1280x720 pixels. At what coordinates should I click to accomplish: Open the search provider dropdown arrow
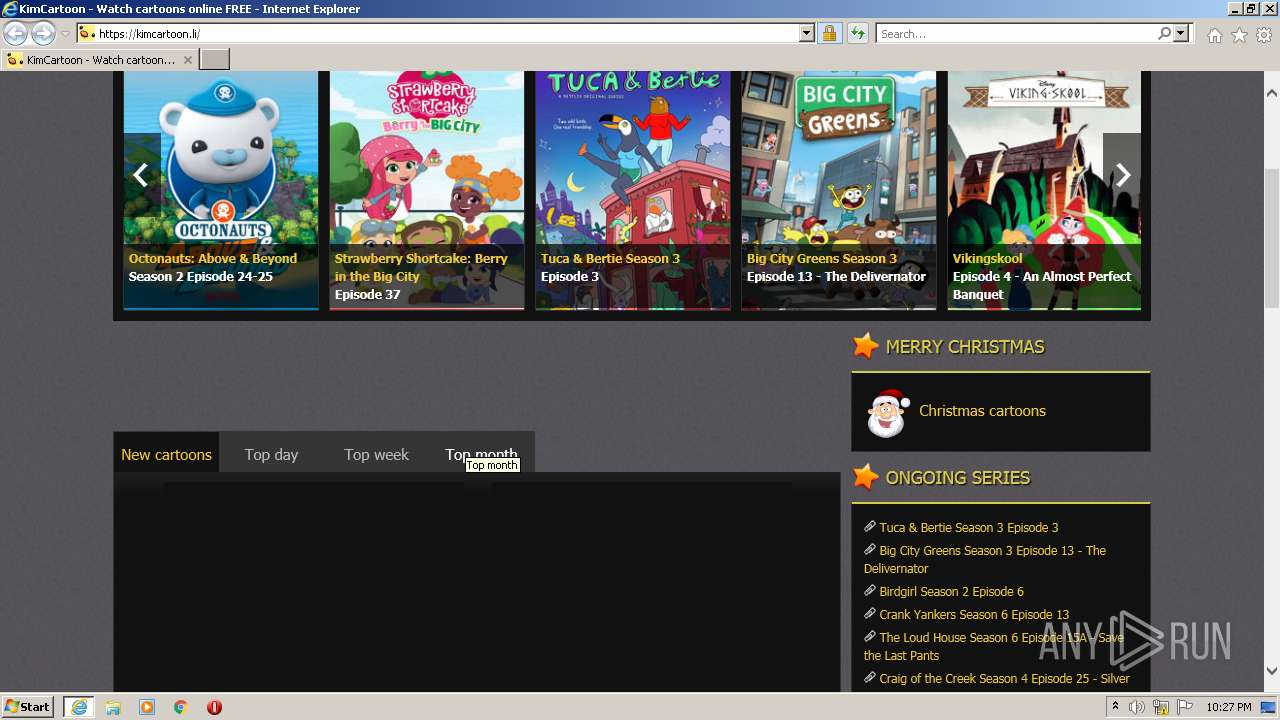[x=1181, y=34]
